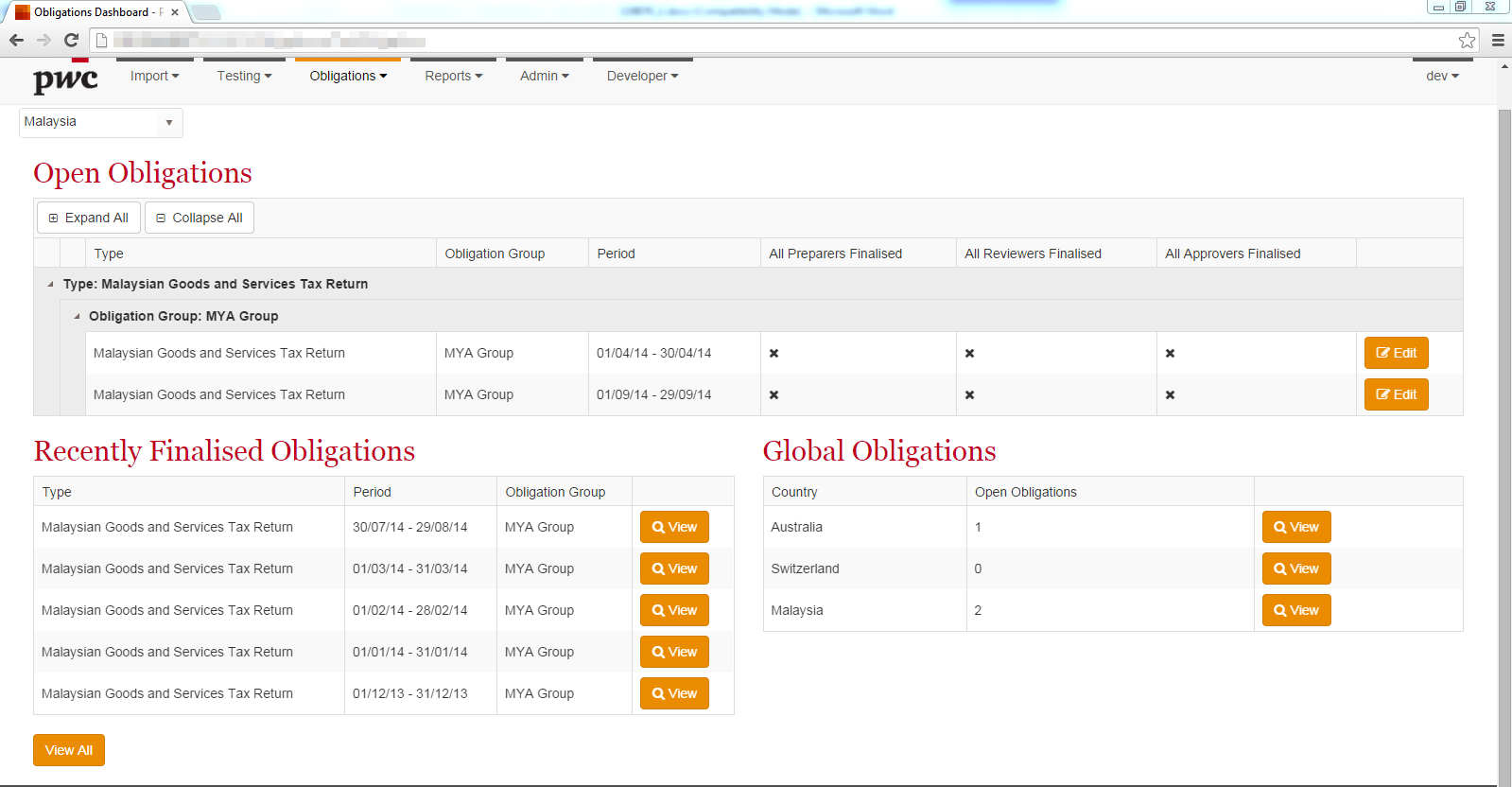Screen dimensions: 1512x787
Task: View Australia's open obligations
Action: (1296, 527)
